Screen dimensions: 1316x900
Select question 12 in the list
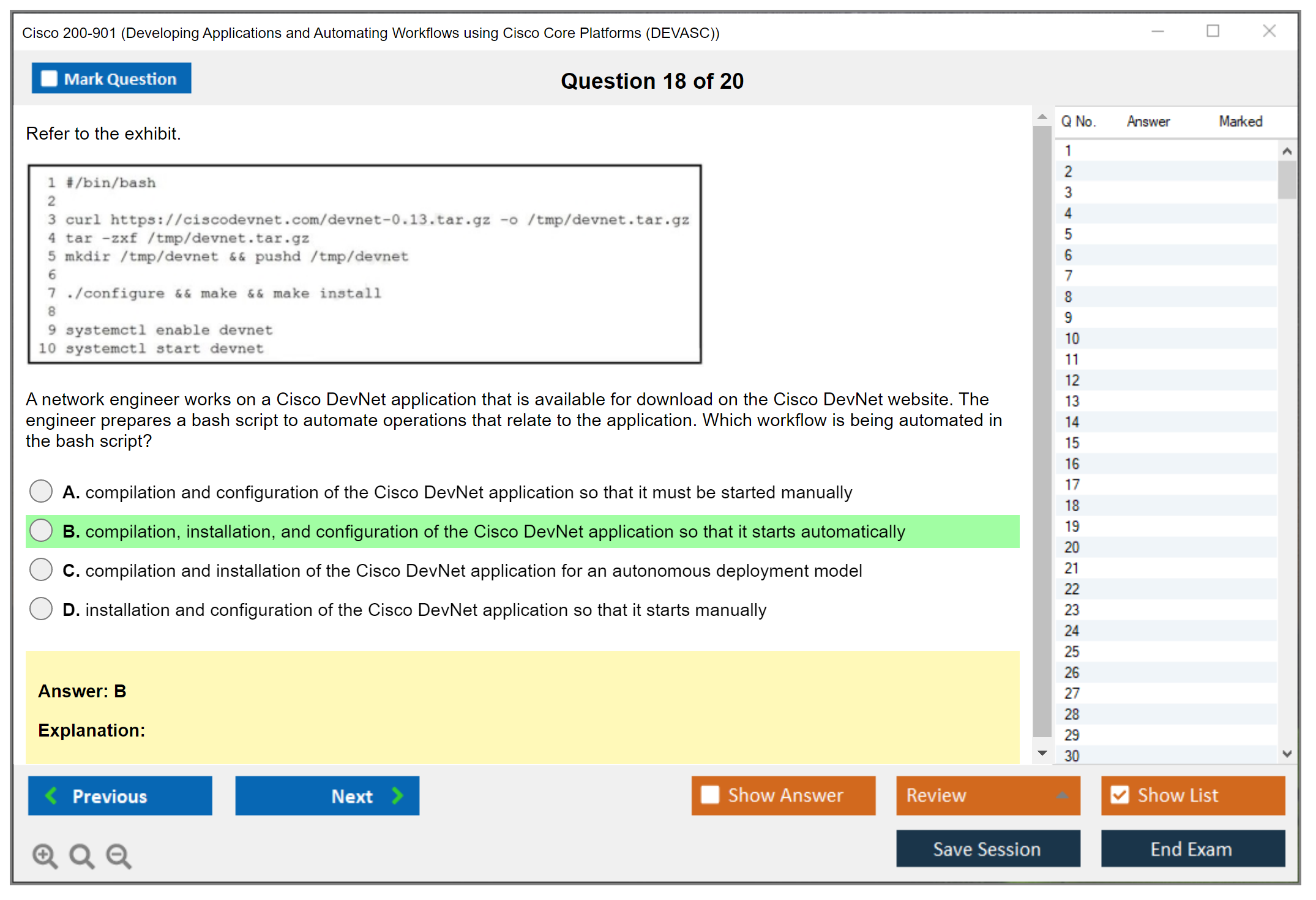tap(1072, 380)
